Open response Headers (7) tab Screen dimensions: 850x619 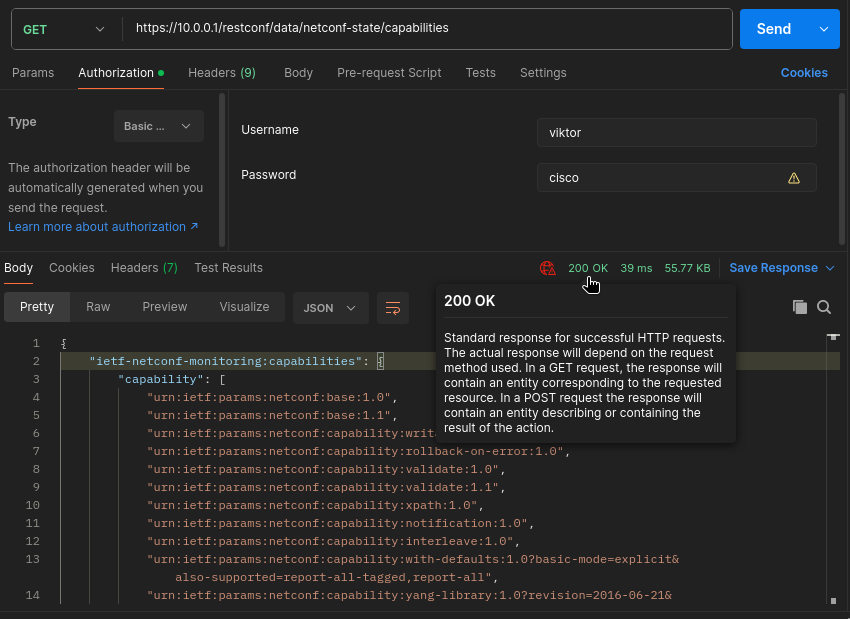144,268
